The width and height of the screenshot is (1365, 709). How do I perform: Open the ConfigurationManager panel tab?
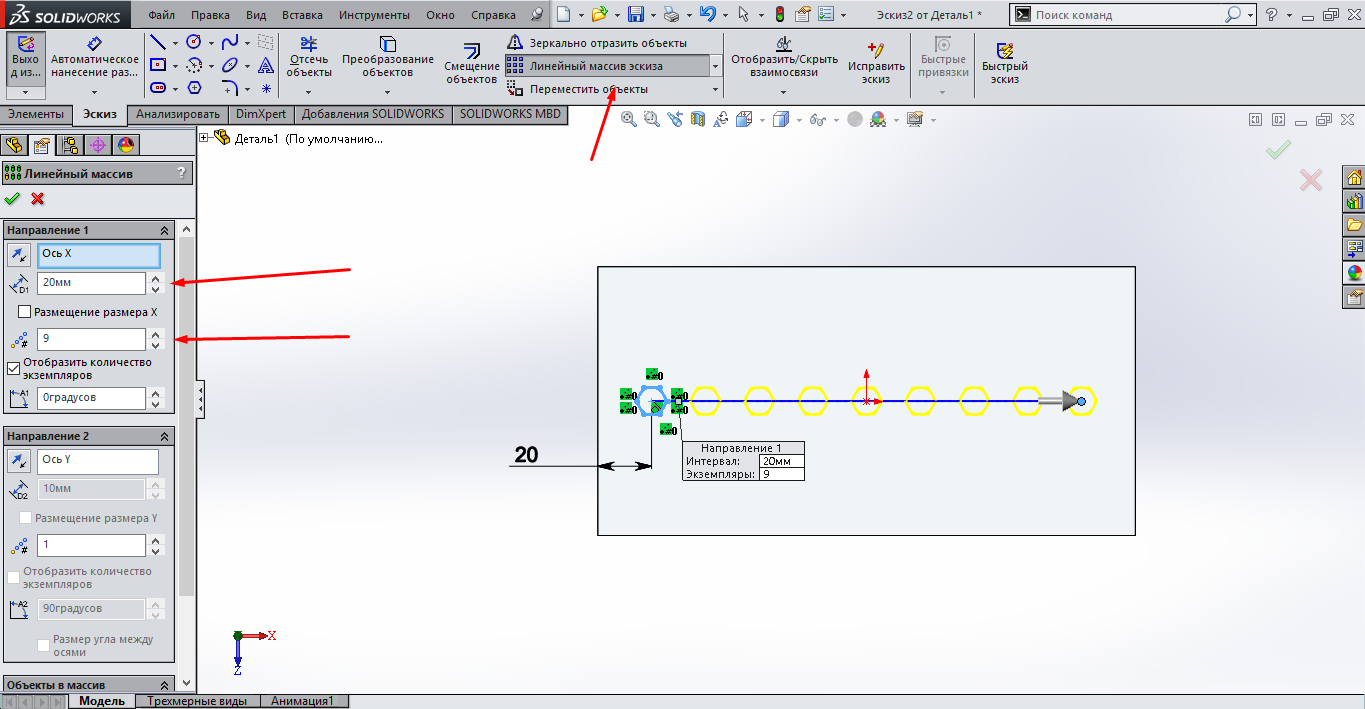coord(70,145)
